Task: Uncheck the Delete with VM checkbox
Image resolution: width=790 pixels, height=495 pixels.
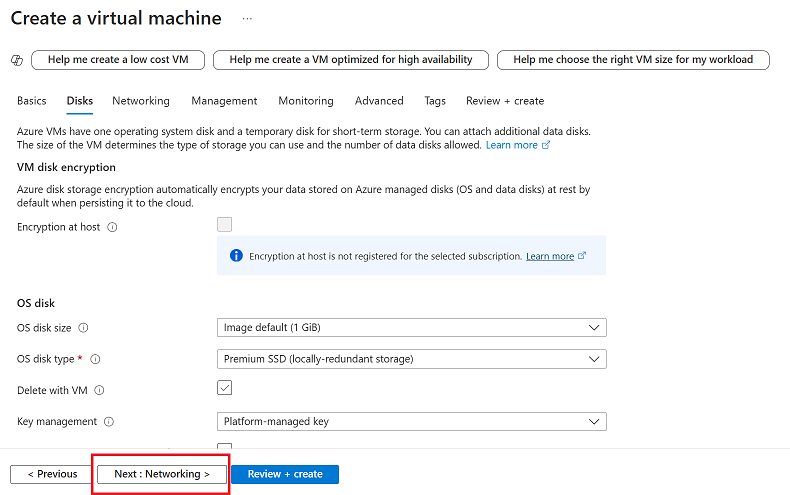Action: click(225, 388)
